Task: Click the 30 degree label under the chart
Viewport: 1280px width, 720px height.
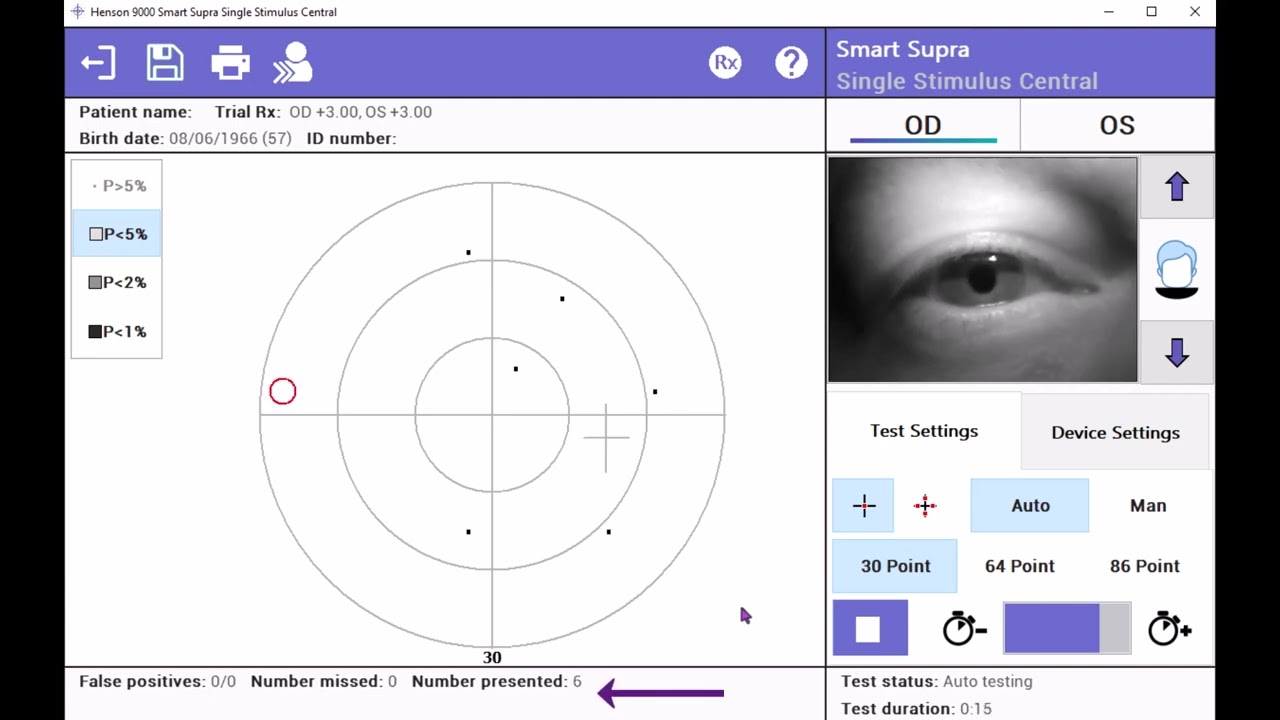Action: click(x=492, y=658)
